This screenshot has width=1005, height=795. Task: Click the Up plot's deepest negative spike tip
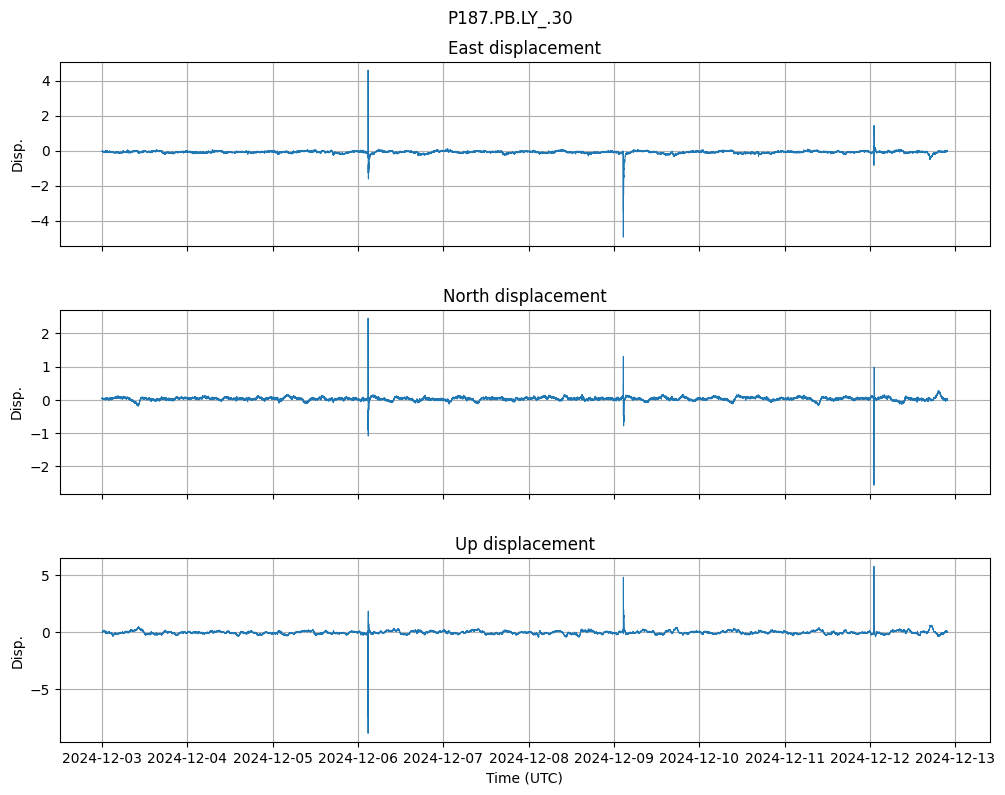(x=368, y=733)
